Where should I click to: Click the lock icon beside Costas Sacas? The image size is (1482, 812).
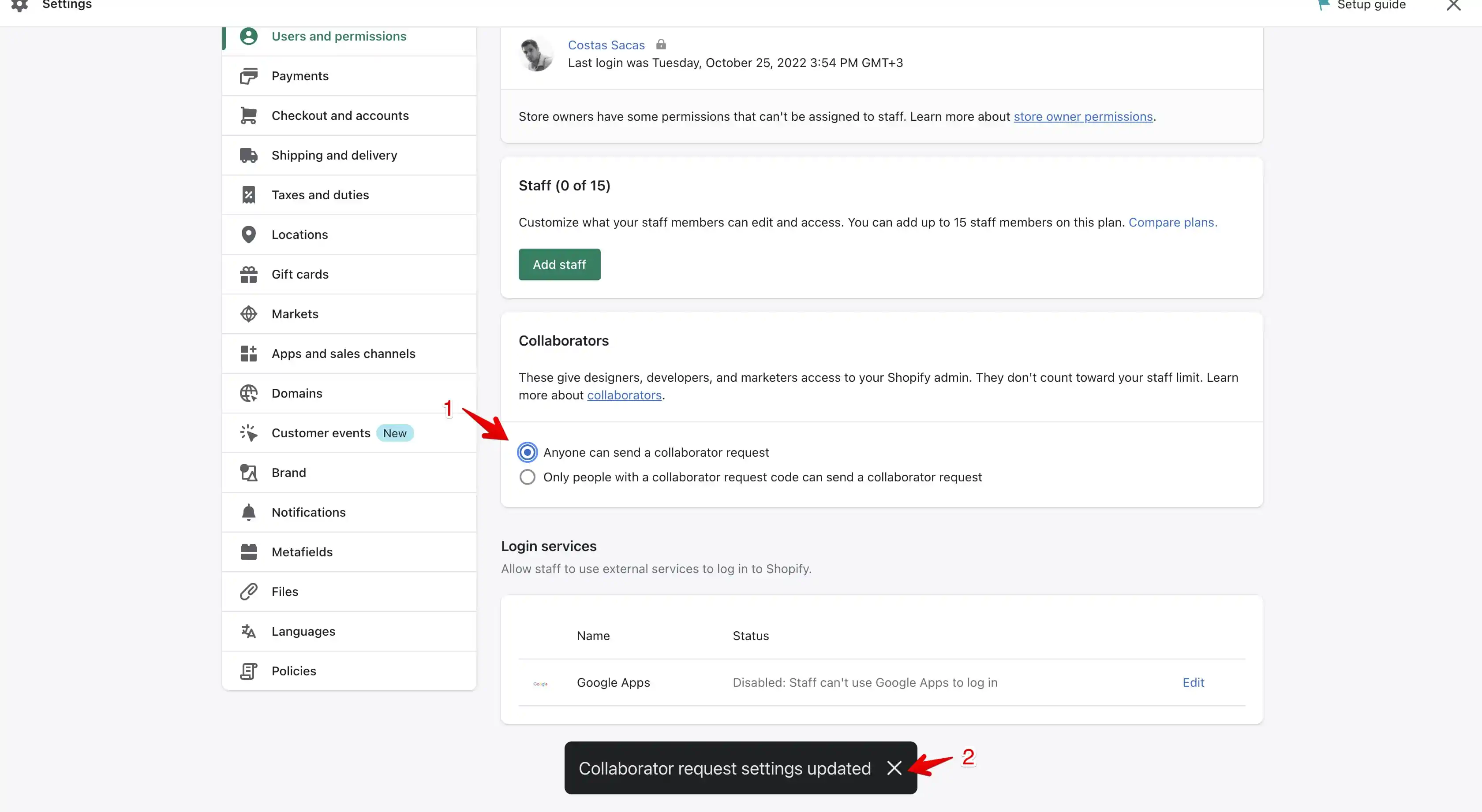coord(661,44)
